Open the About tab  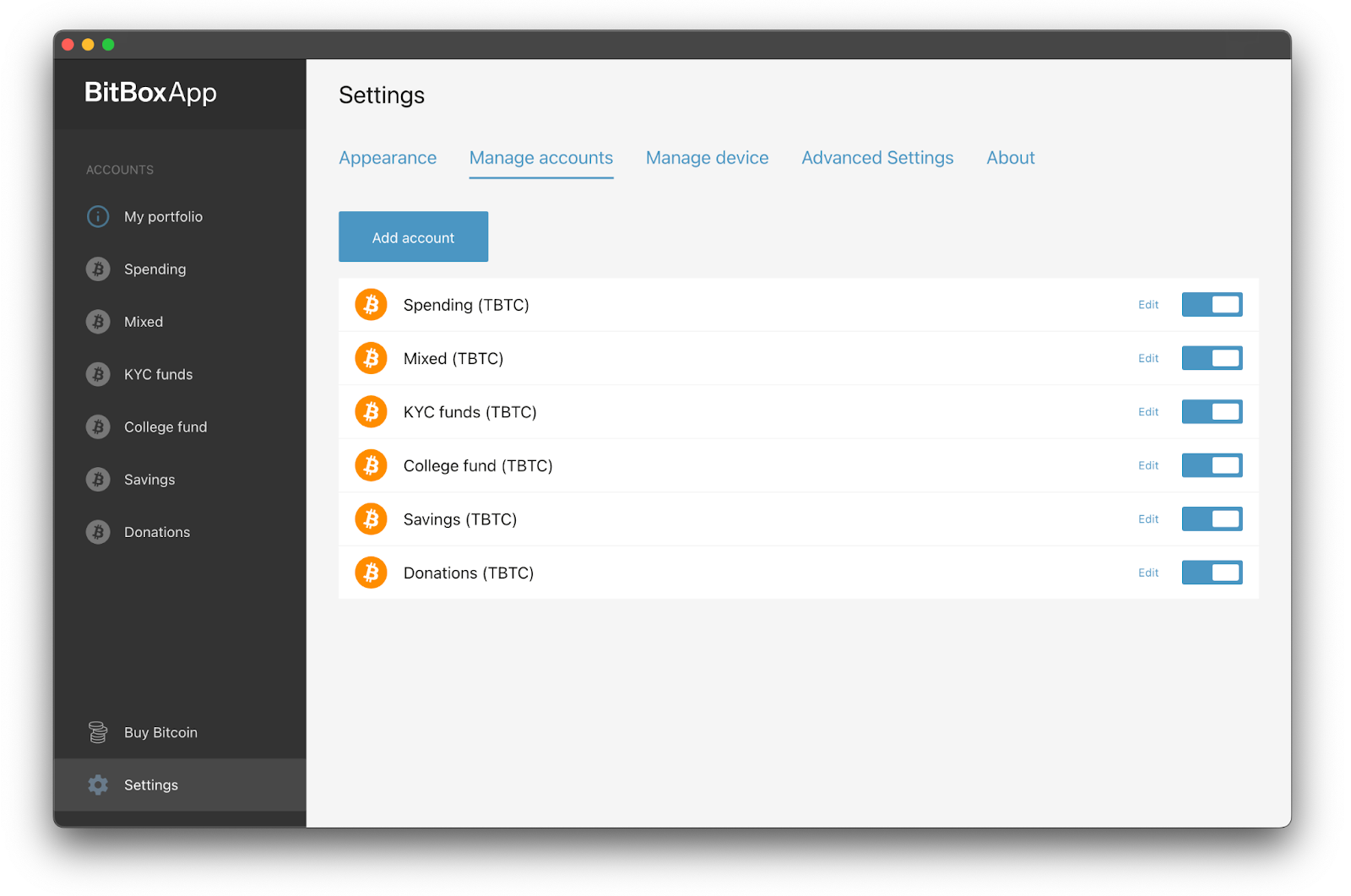(1011, 158)
